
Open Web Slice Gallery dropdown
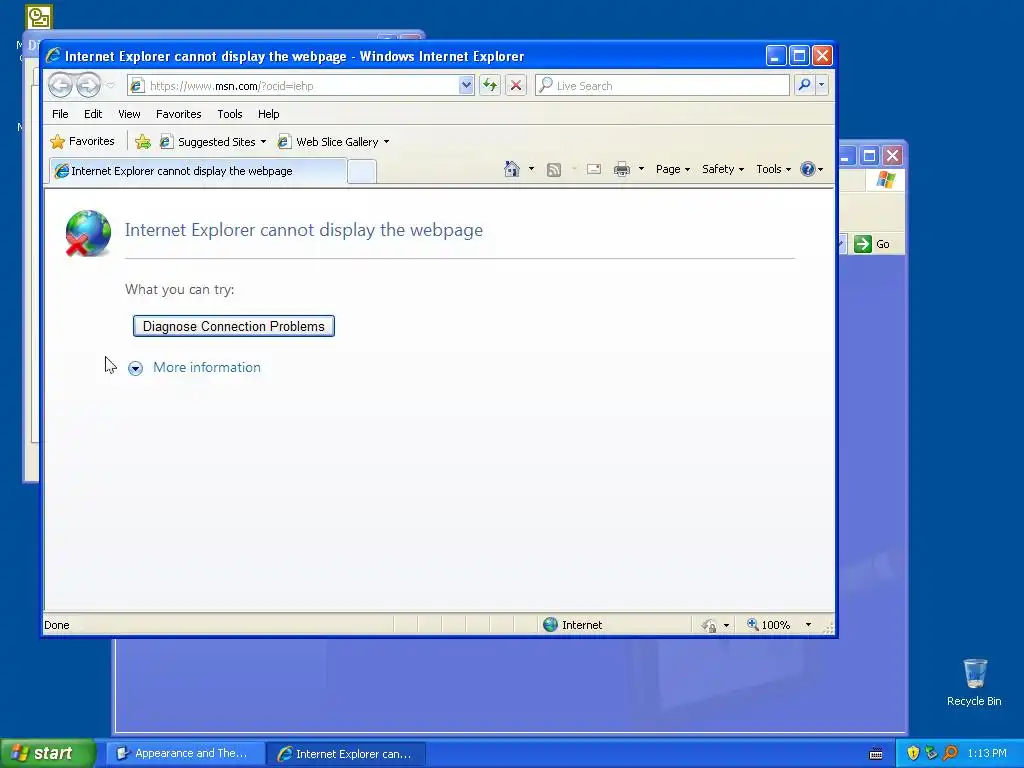334,142
